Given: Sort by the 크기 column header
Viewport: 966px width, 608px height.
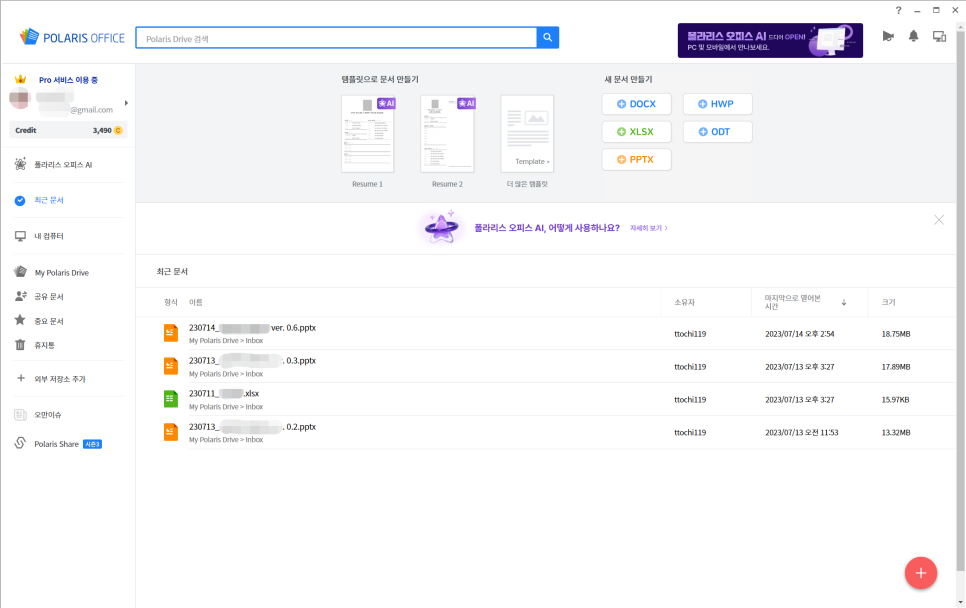Looking at the screenshot, I should (x=888, y=302).
